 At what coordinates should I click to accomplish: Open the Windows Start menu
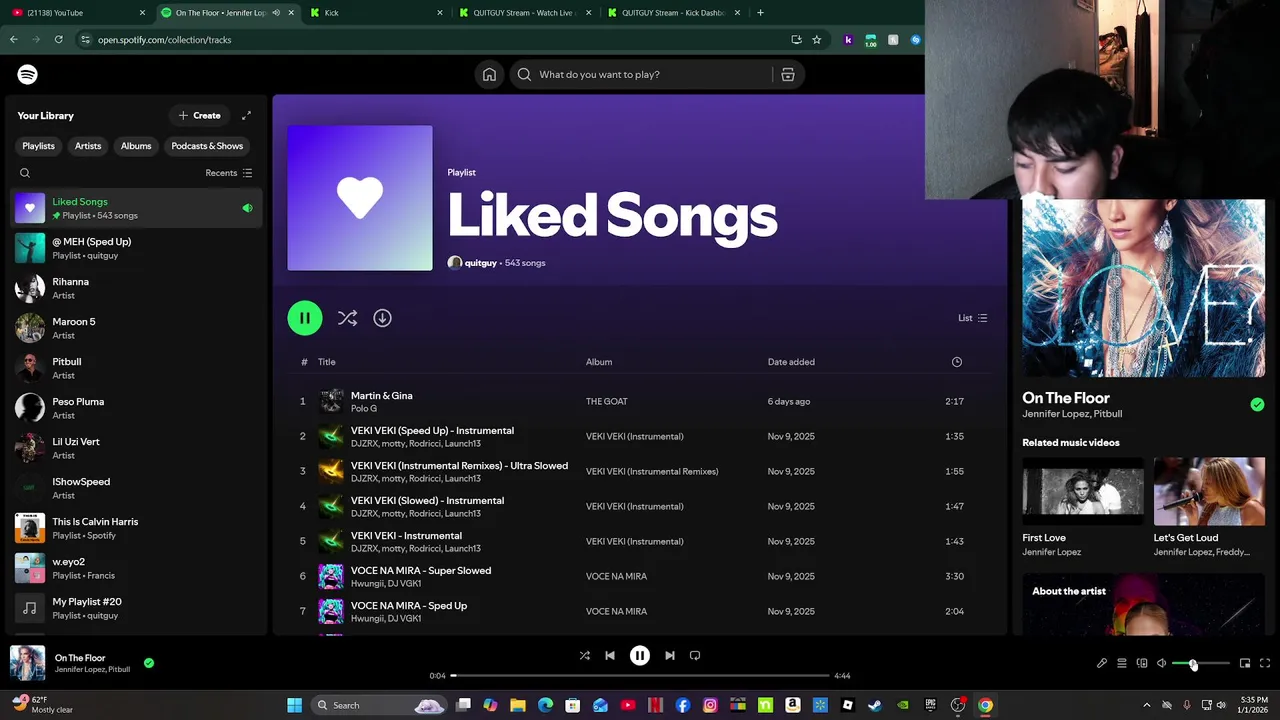click(x=294, y=706)
